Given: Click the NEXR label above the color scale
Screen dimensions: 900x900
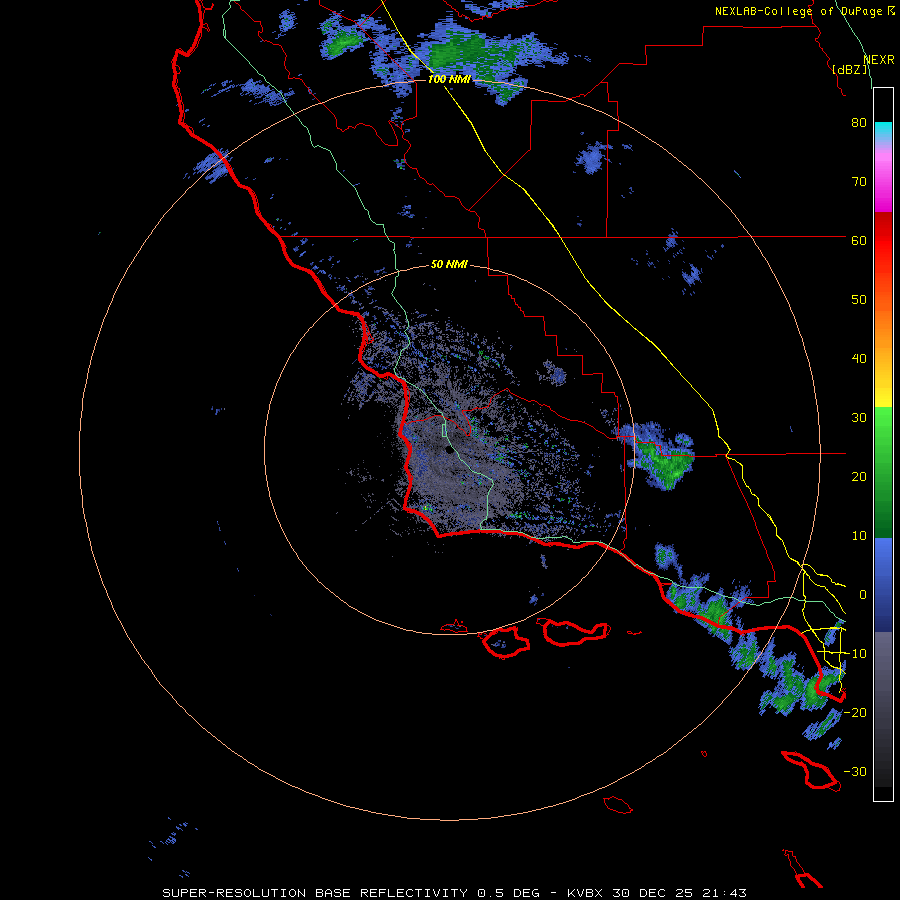Looking at the screenshot, I should 879,60.
